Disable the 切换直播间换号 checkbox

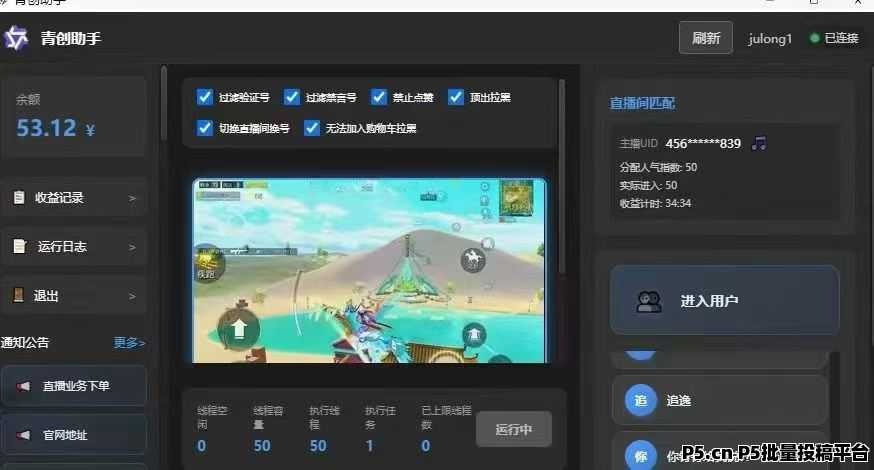click(x=205, y=128)
